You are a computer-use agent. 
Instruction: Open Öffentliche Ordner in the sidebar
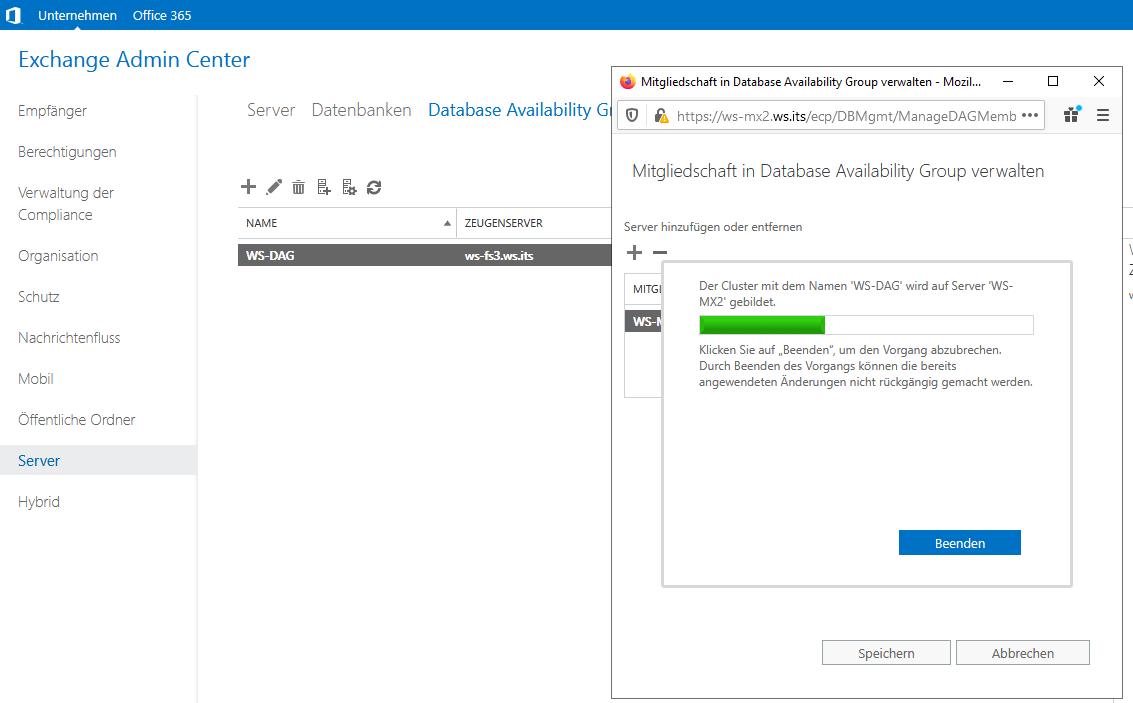tap(77, 420)
